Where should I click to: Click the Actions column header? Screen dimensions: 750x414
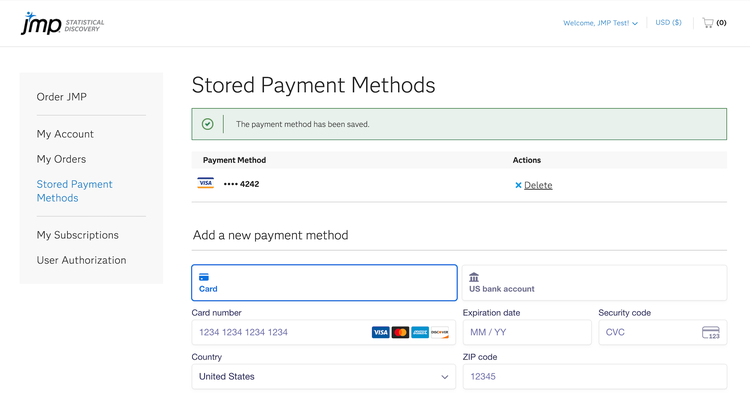point(527,160)
